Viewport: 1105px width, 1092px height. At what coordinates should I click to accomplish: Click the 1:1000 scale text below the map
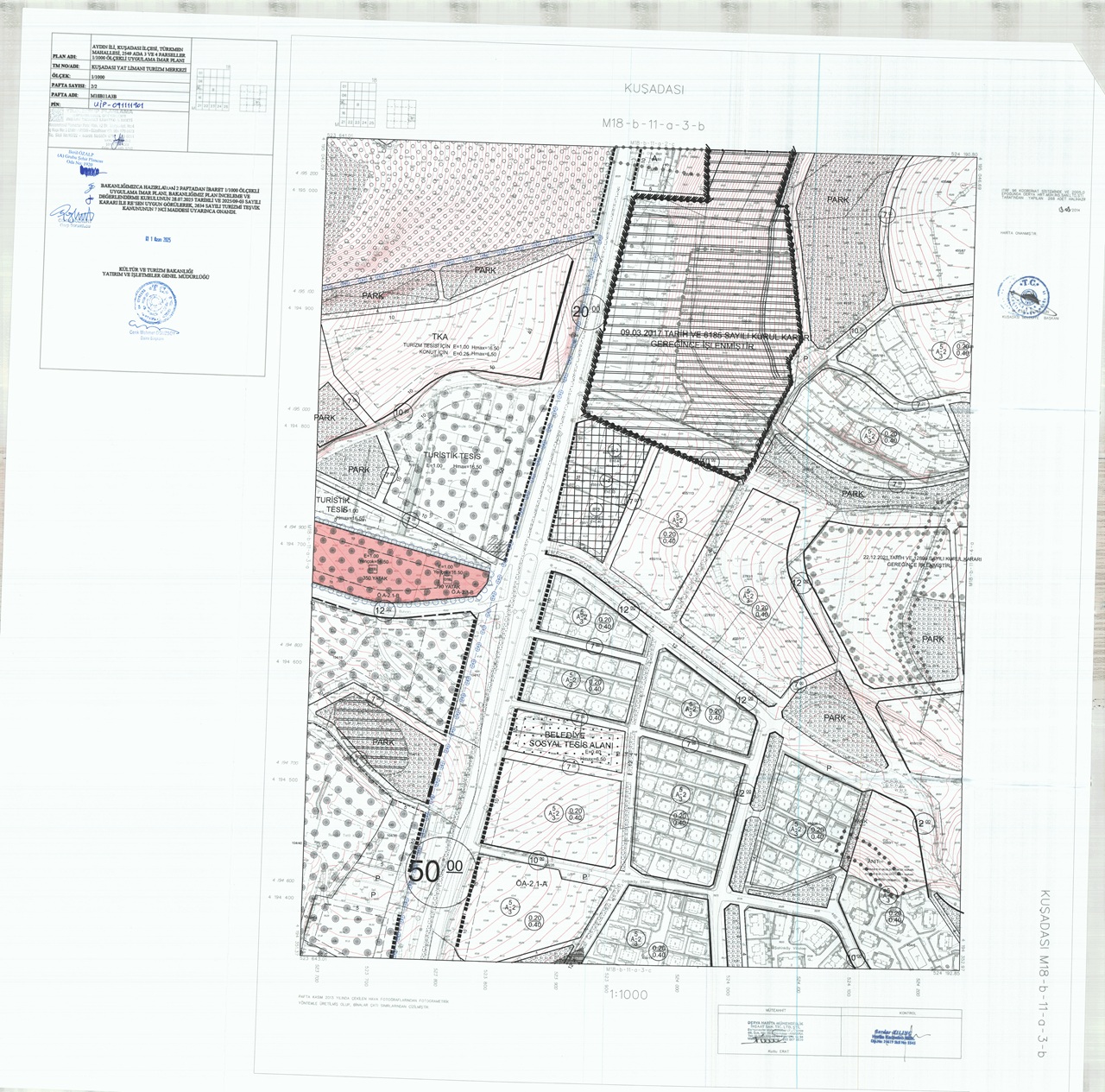tap(628, 994)
